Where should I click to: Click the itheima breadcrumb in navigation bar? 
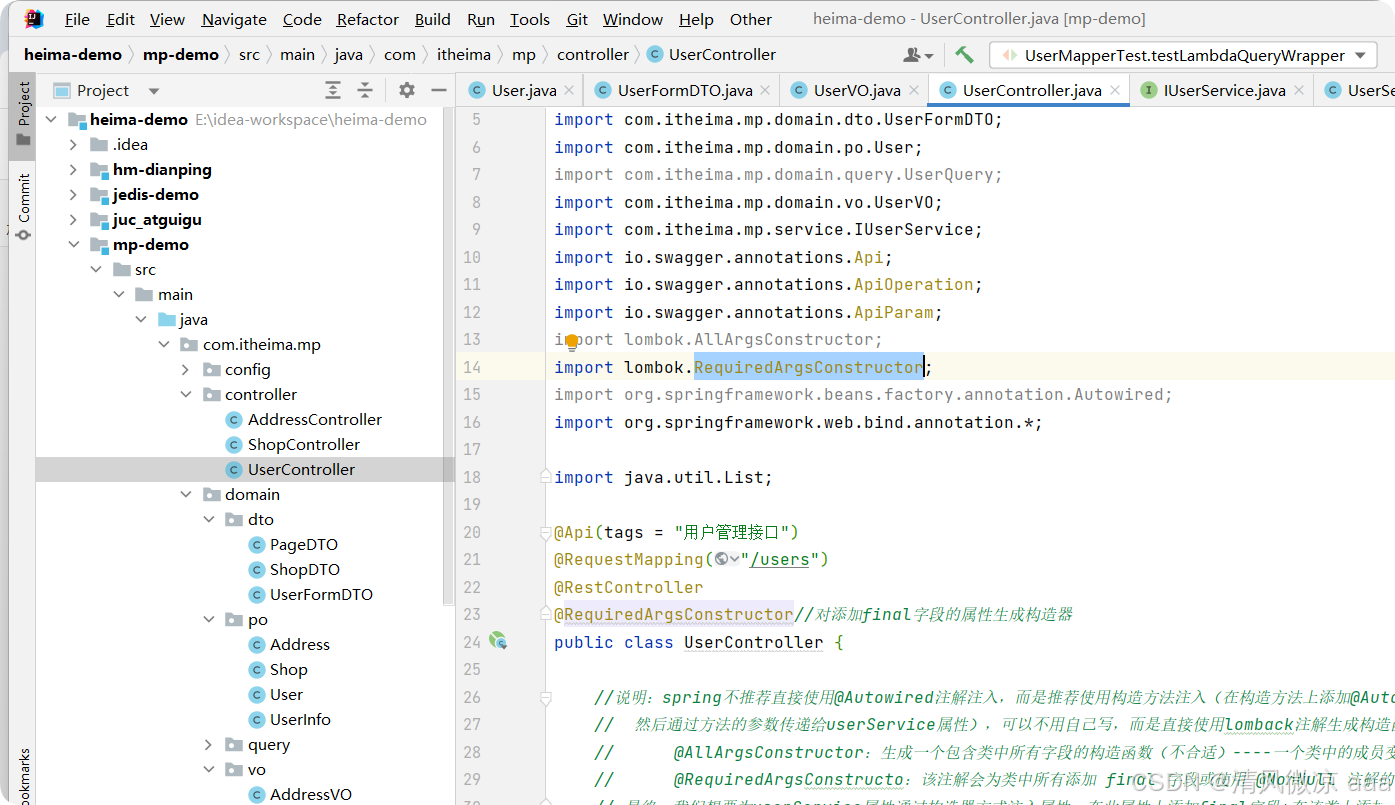click(464, 55)
